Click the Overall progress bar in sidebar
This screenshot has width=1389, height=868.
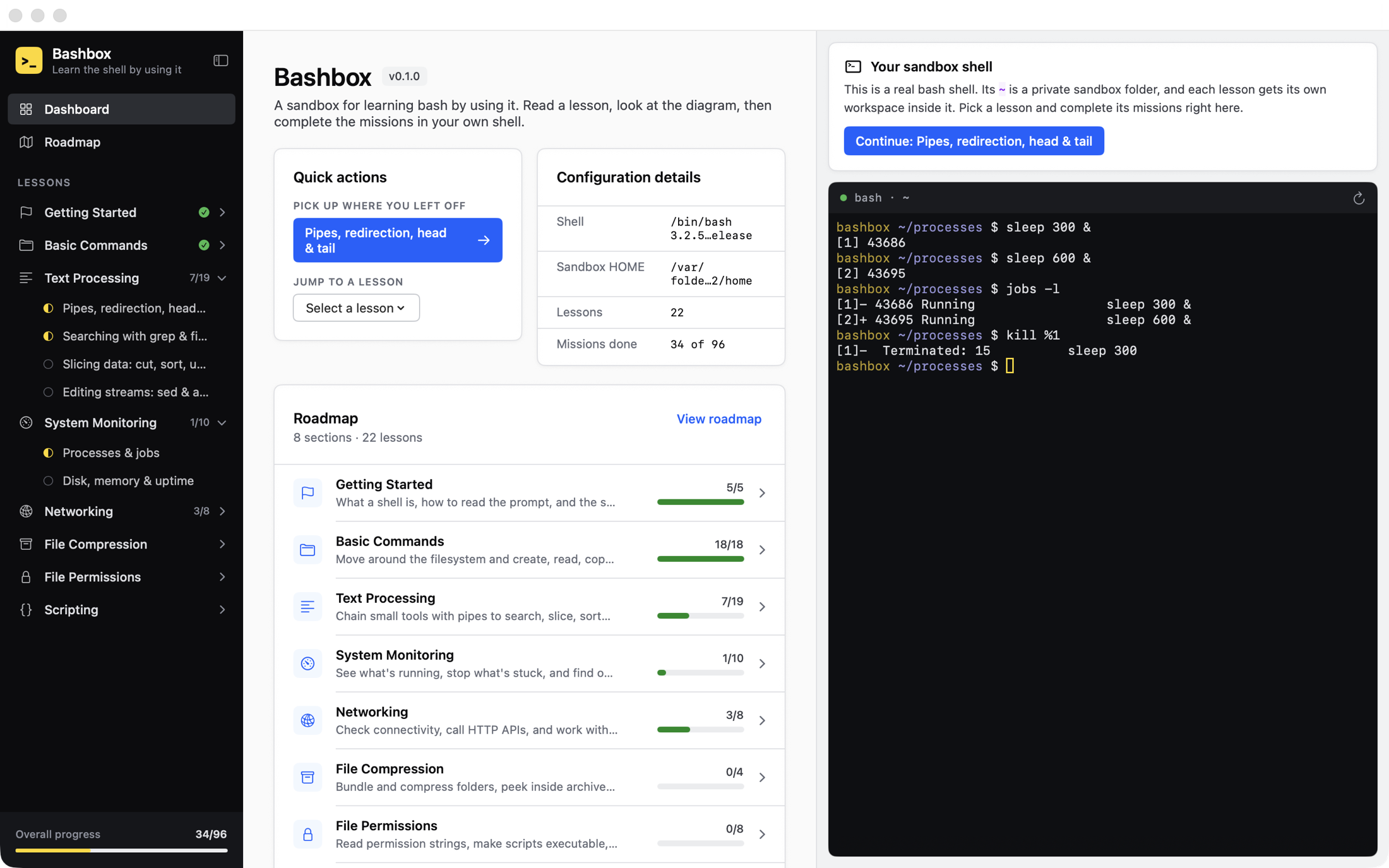121,850
